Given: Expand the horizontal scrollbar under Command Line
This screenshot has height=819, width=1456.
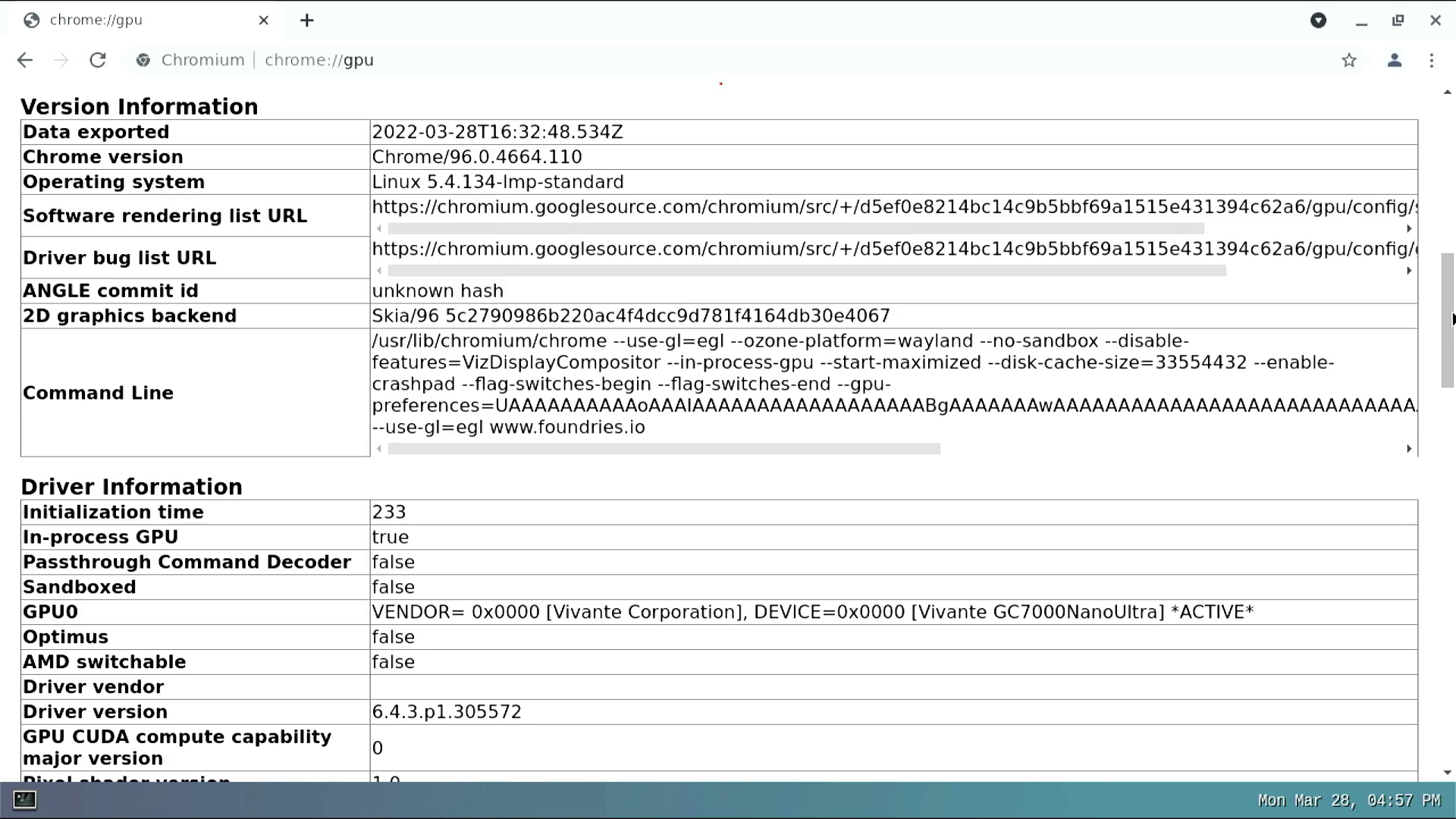Looking at the screenshot, I should pyautogui.click(x=1410, y=448).
